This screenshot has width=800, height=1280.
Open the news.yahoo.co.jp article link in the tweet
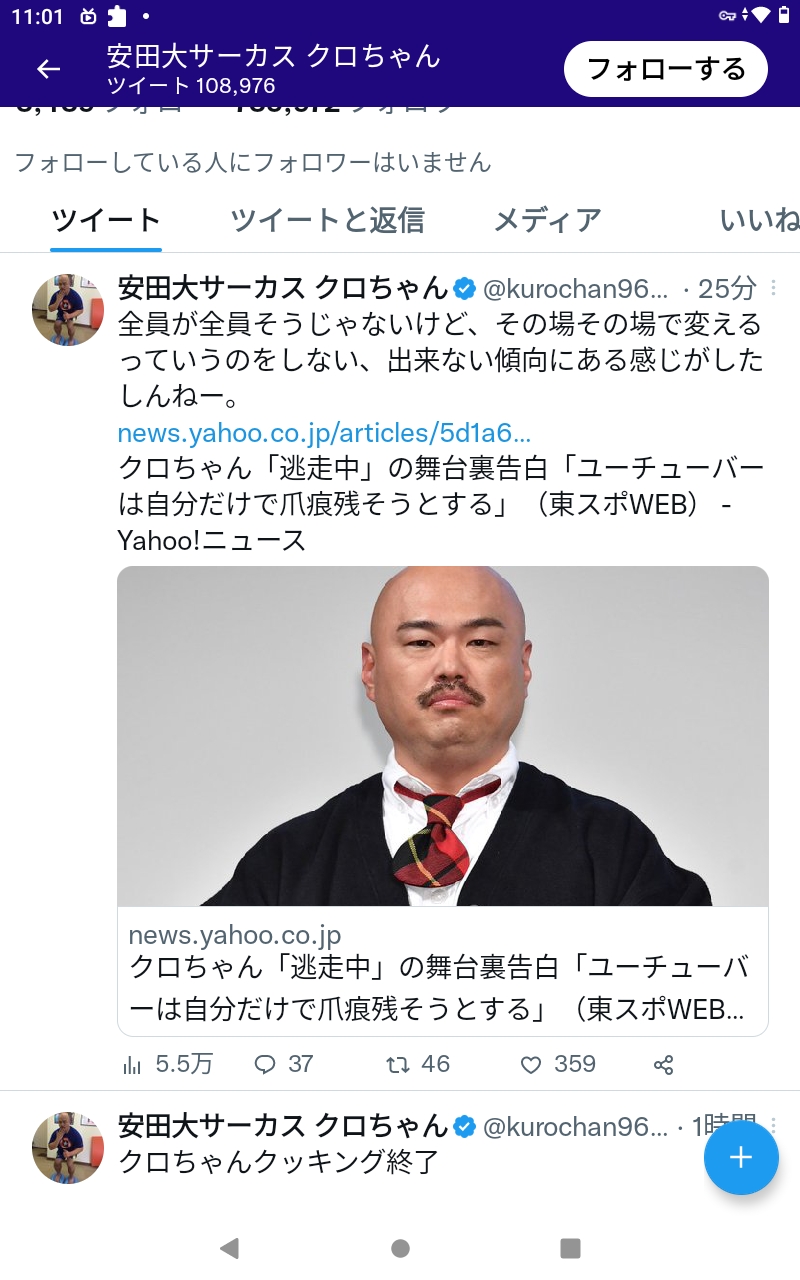[x=324, y=433]
